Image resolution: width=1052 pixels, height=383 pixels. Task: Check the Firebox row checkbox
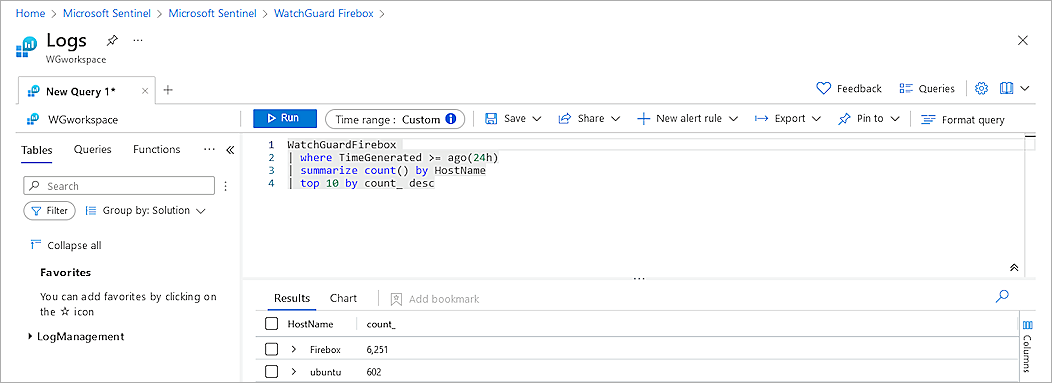(272, 349)
